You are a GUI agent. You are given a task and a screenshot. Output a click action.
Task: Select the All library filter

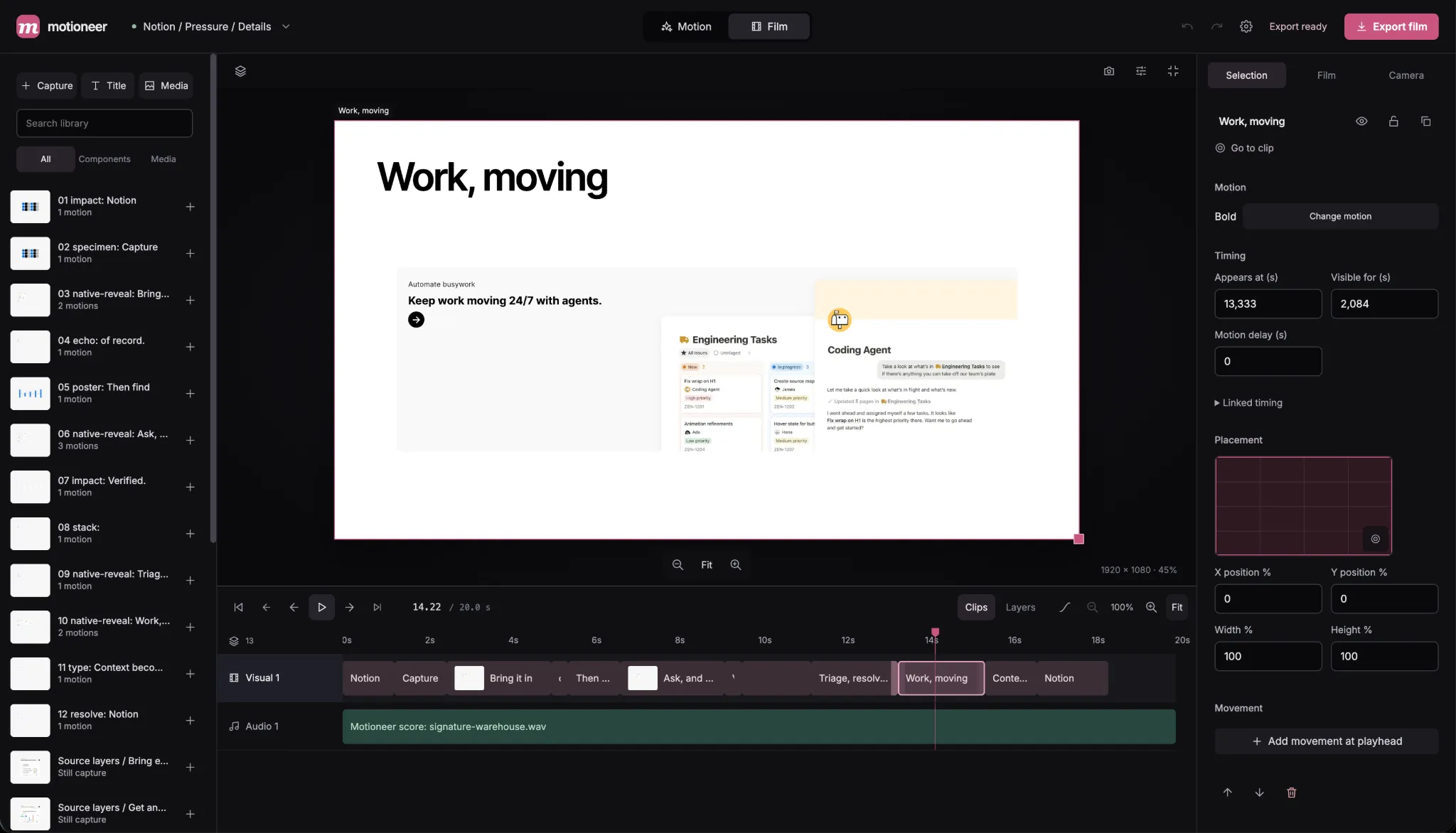pos(45,159)
